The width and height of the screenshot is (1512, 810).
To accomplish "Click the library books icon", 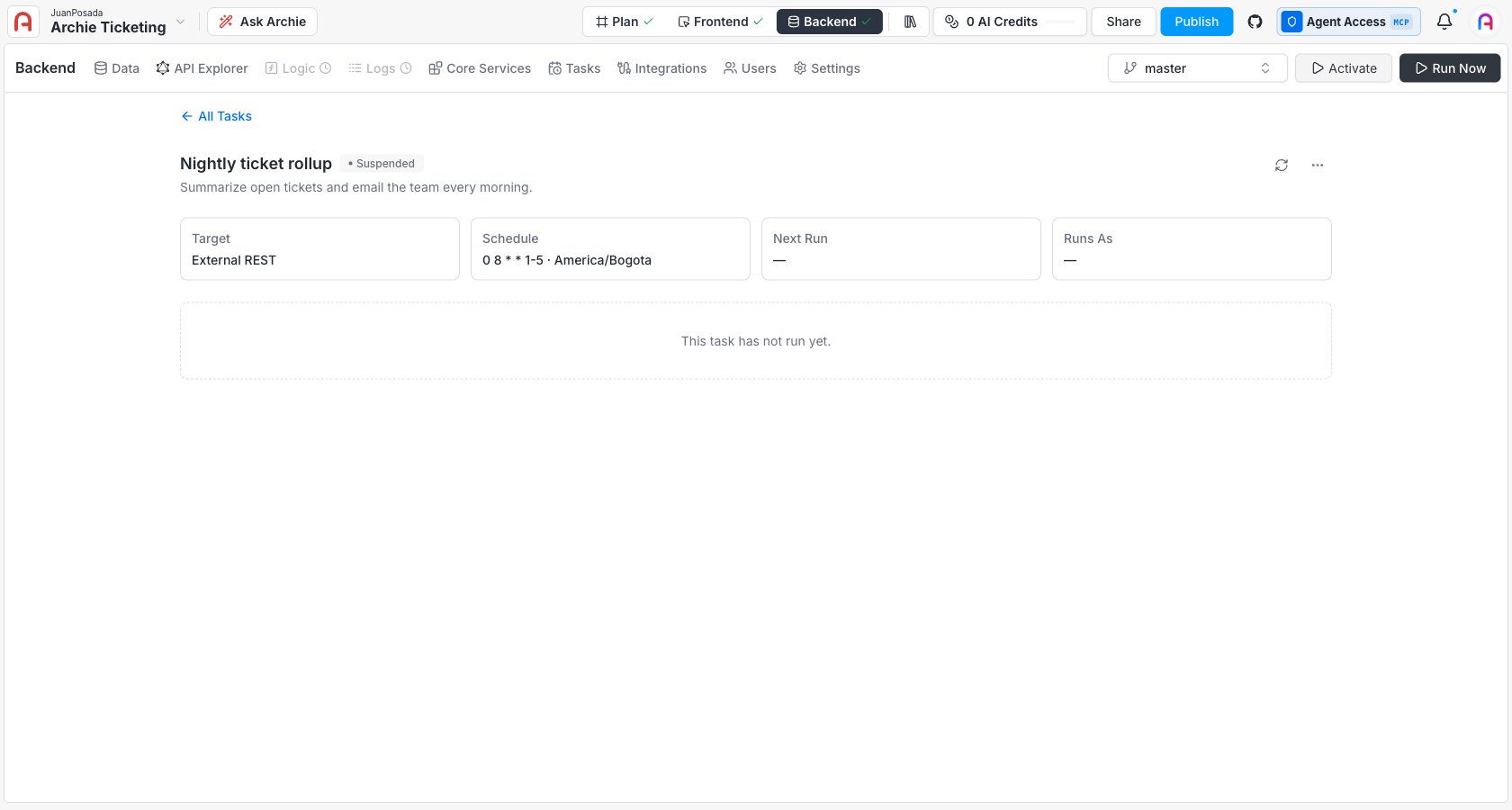I will pyautogui.click(x=910, y=22).
